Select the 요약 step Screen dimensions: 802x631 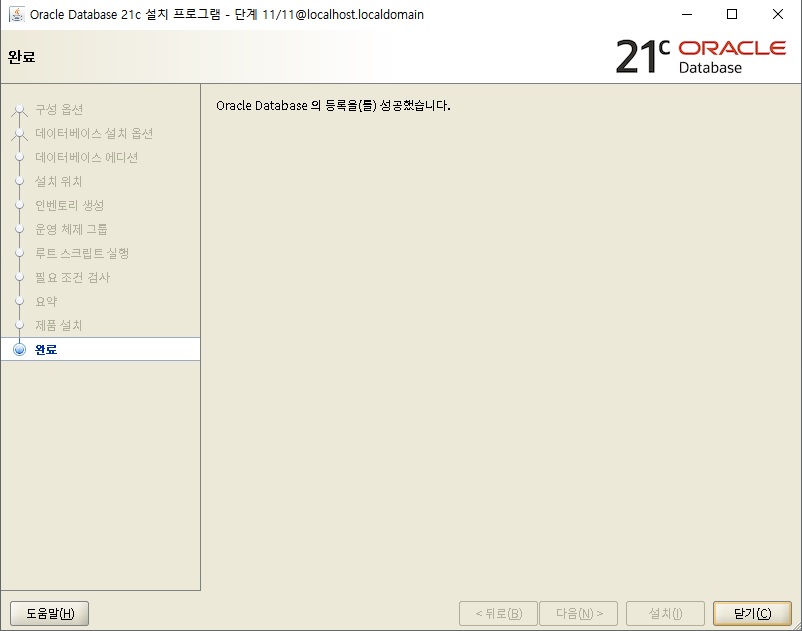[x=46, y=301]
